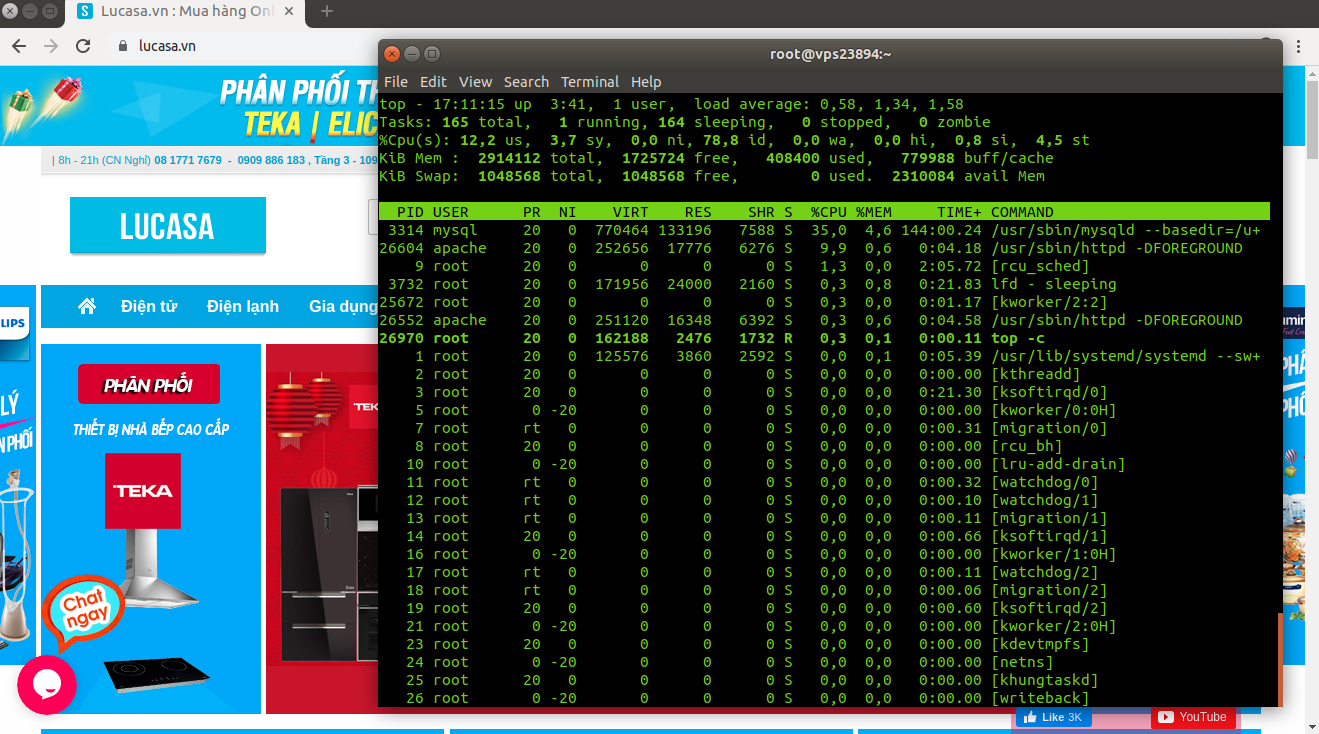Click the COMMAND column header

point(1022,212)
